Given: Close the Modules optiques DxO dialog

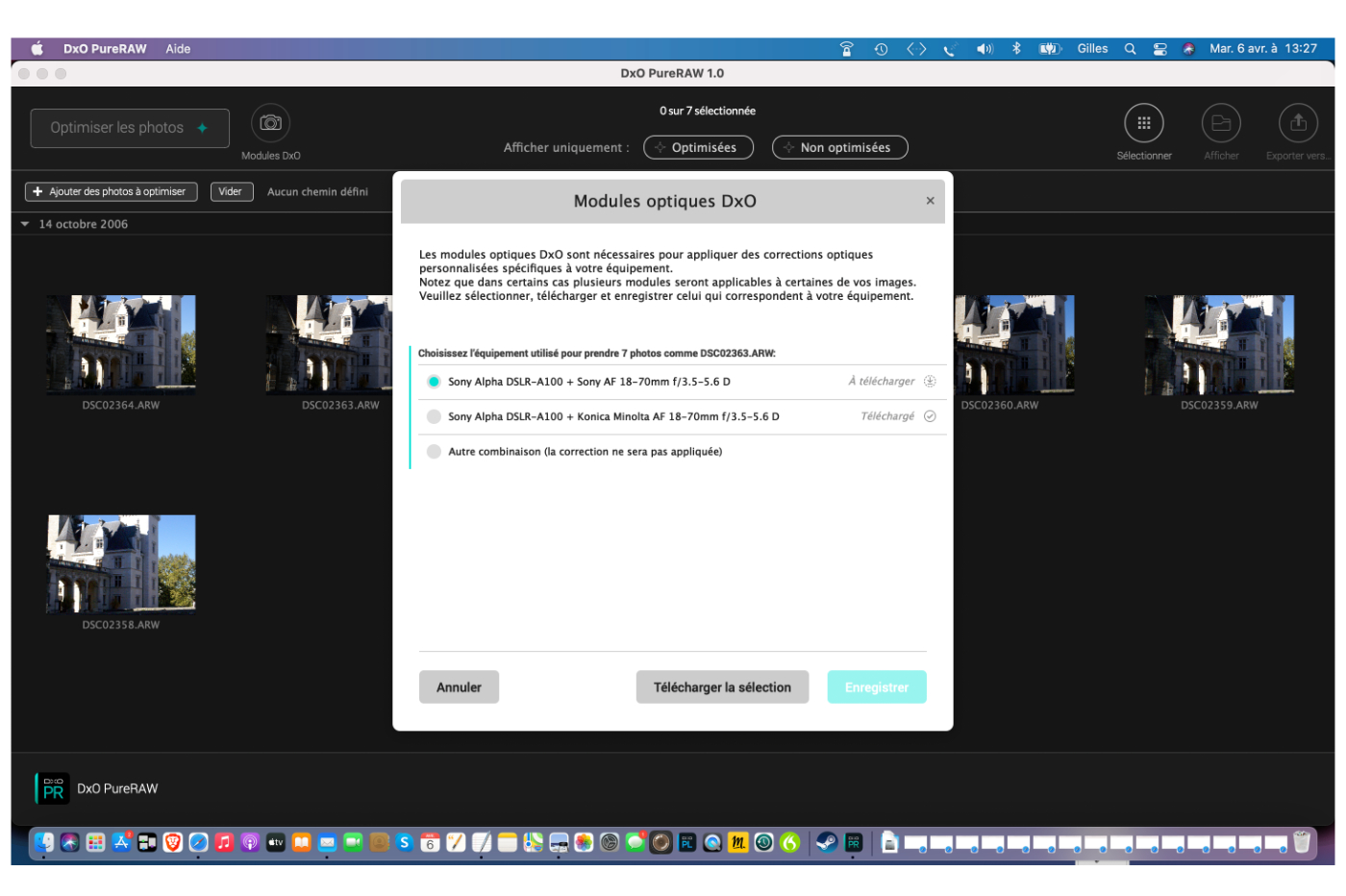Looking at the screenshot, I should click(x=930, y=201).
